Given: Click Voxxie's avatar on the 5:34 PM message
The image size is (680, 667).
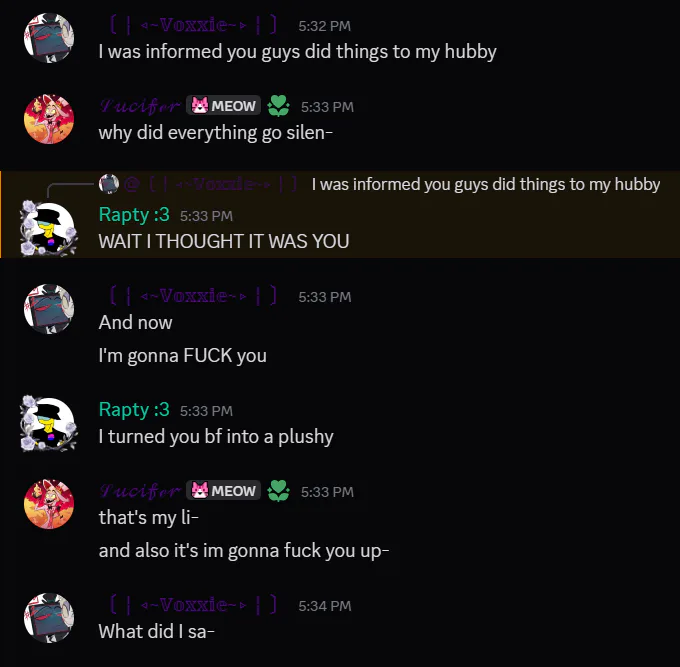Looking at the screenshot, I should tap(49, 618).
